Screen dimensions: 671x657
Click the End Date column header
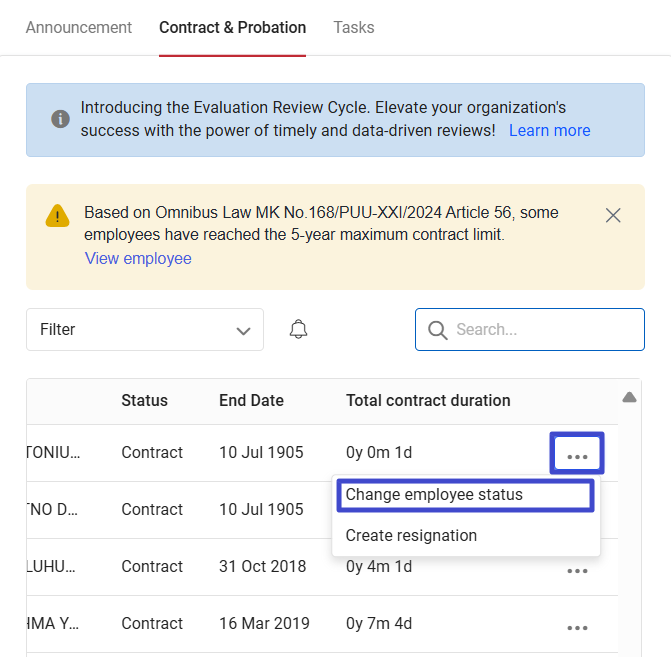click(251, 401)
